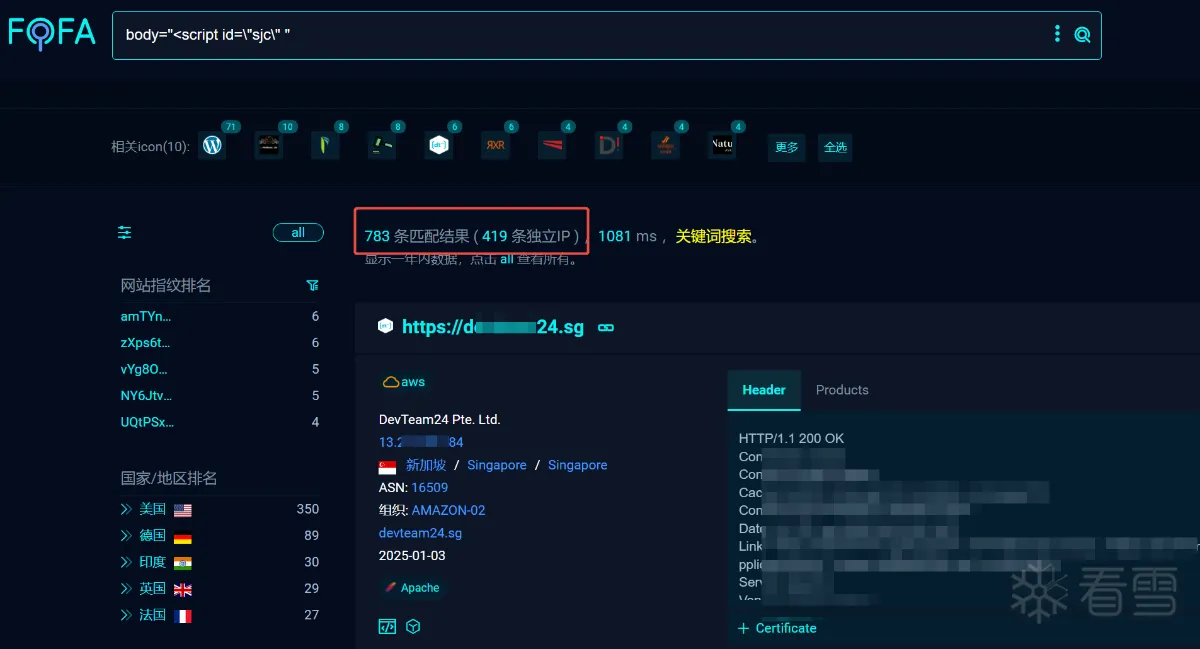The height and width of the screenshot is (649, 1200).
Task: Filter by the red D! icon
Action: [608, 146]
